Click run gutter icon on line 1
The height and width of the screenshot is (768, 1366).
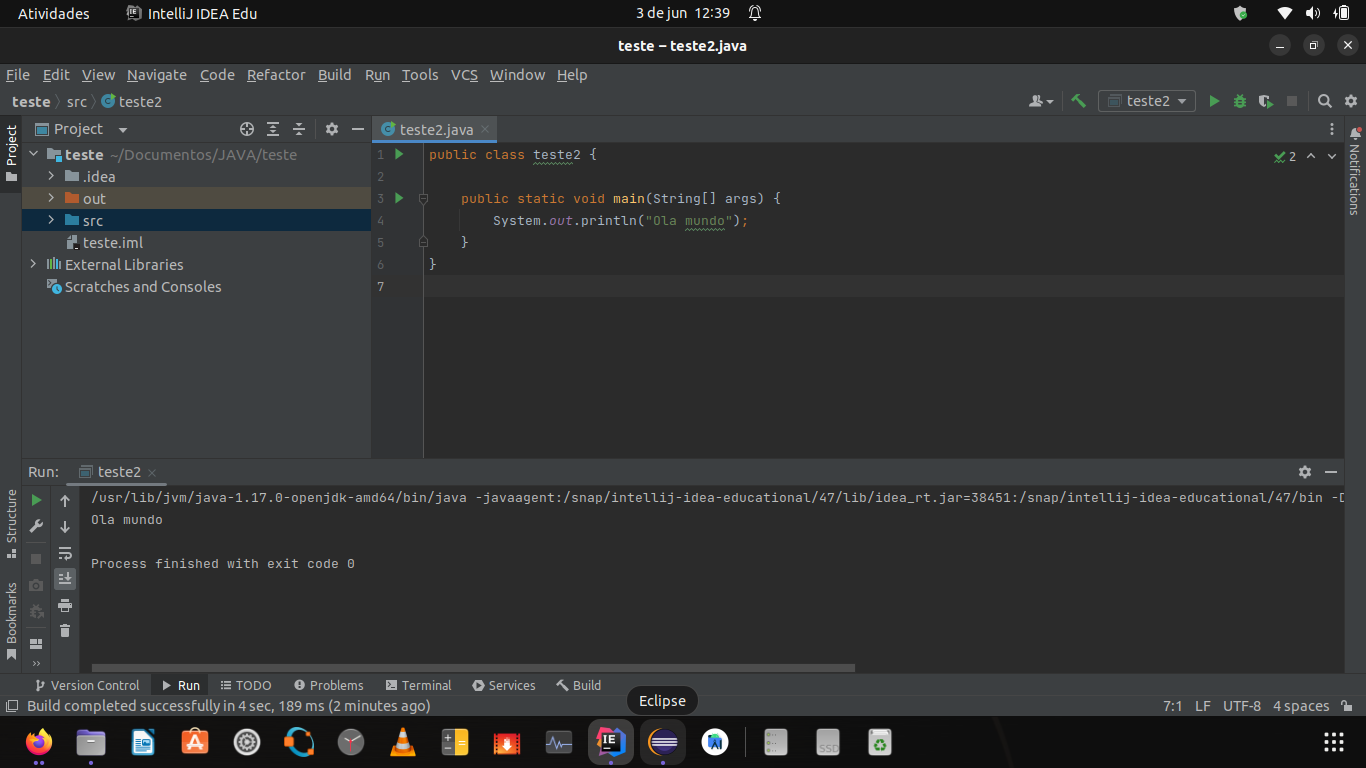[399, 154]
